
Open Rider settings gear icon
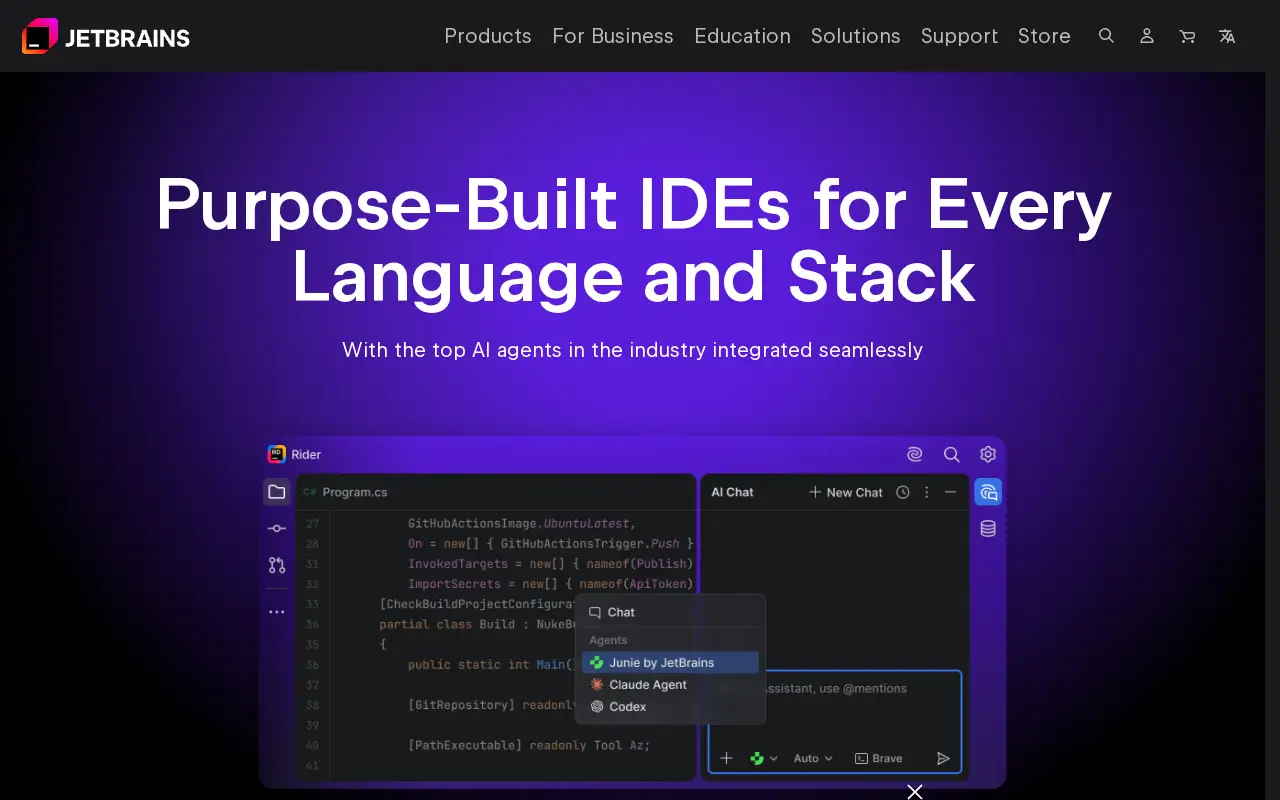[x=988, y=454]
